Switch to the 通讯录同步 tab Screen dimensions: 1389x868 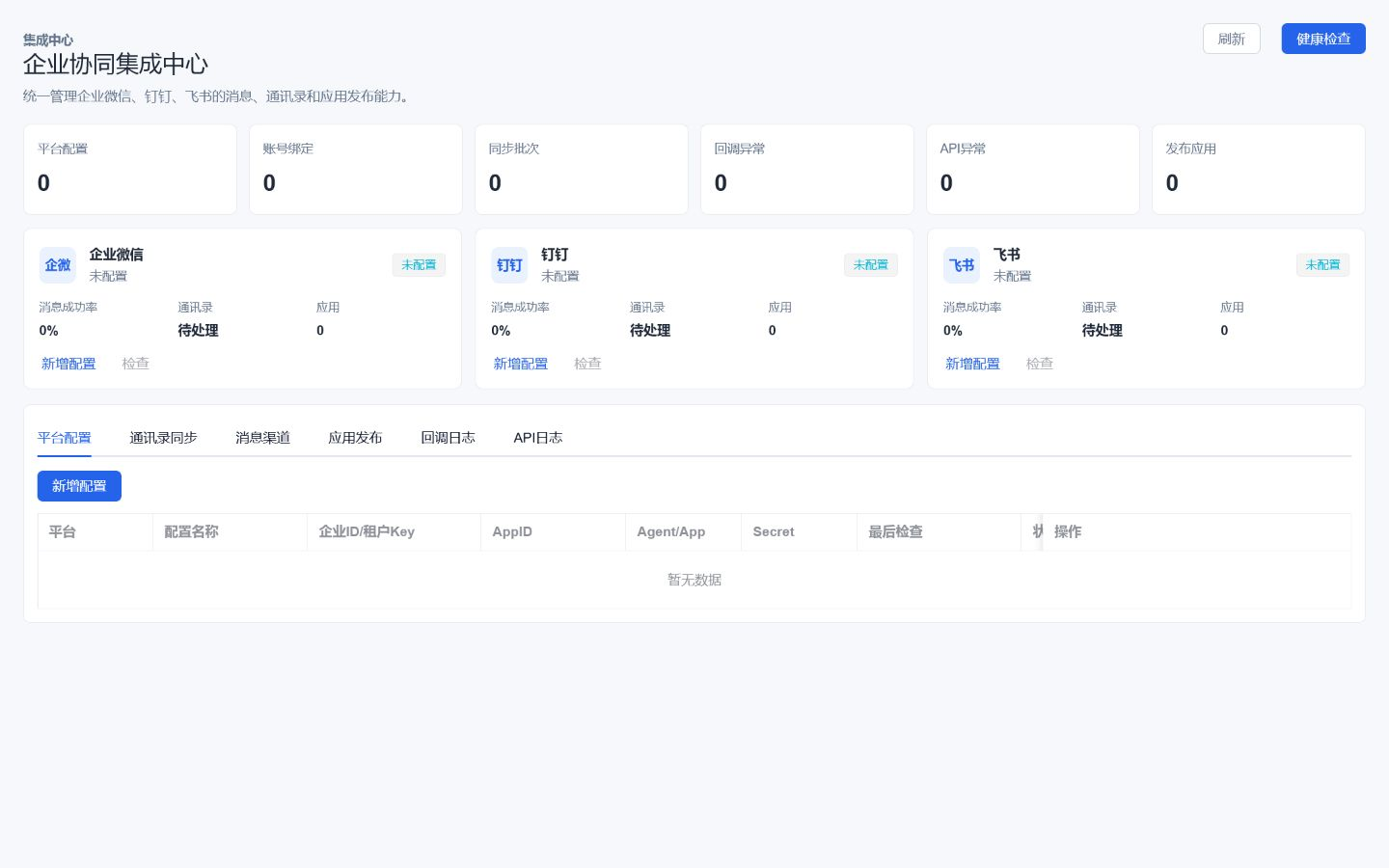click(164, 438)
